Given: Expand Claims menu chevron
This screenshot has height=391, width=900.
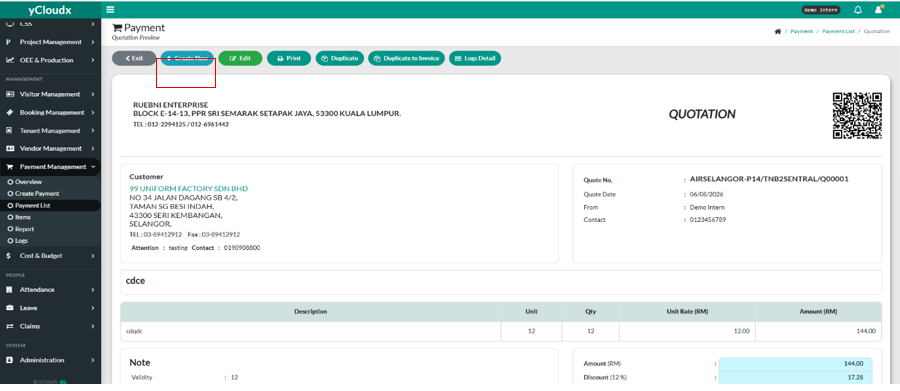Looking at the screenshot, I should click(92, 327).
